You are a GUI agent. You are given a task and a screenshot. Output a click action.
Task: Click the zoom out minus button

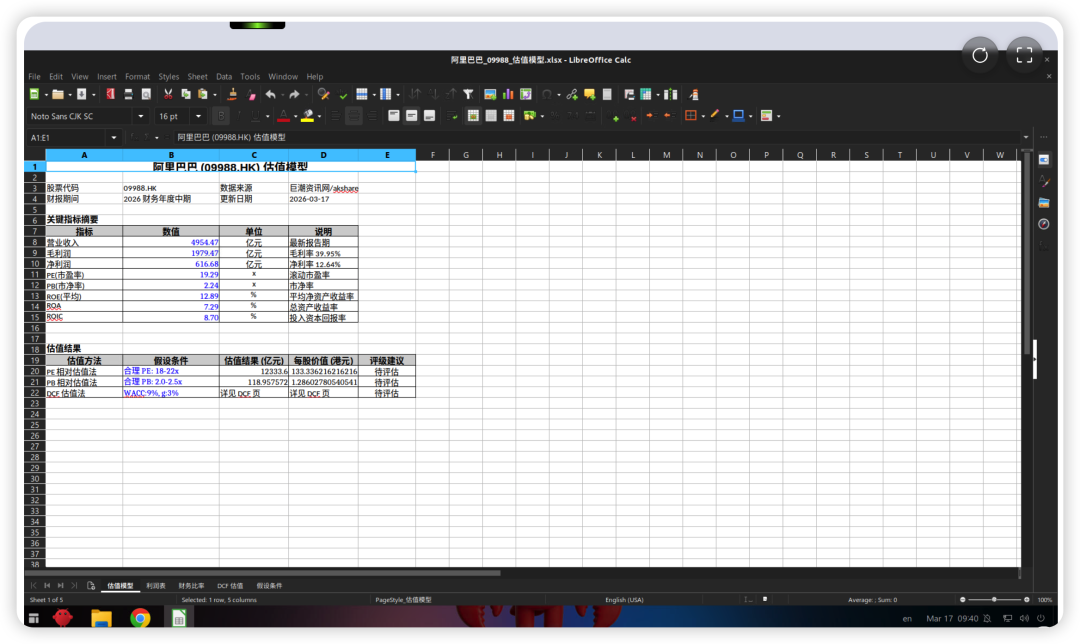(x=962, y=600)
